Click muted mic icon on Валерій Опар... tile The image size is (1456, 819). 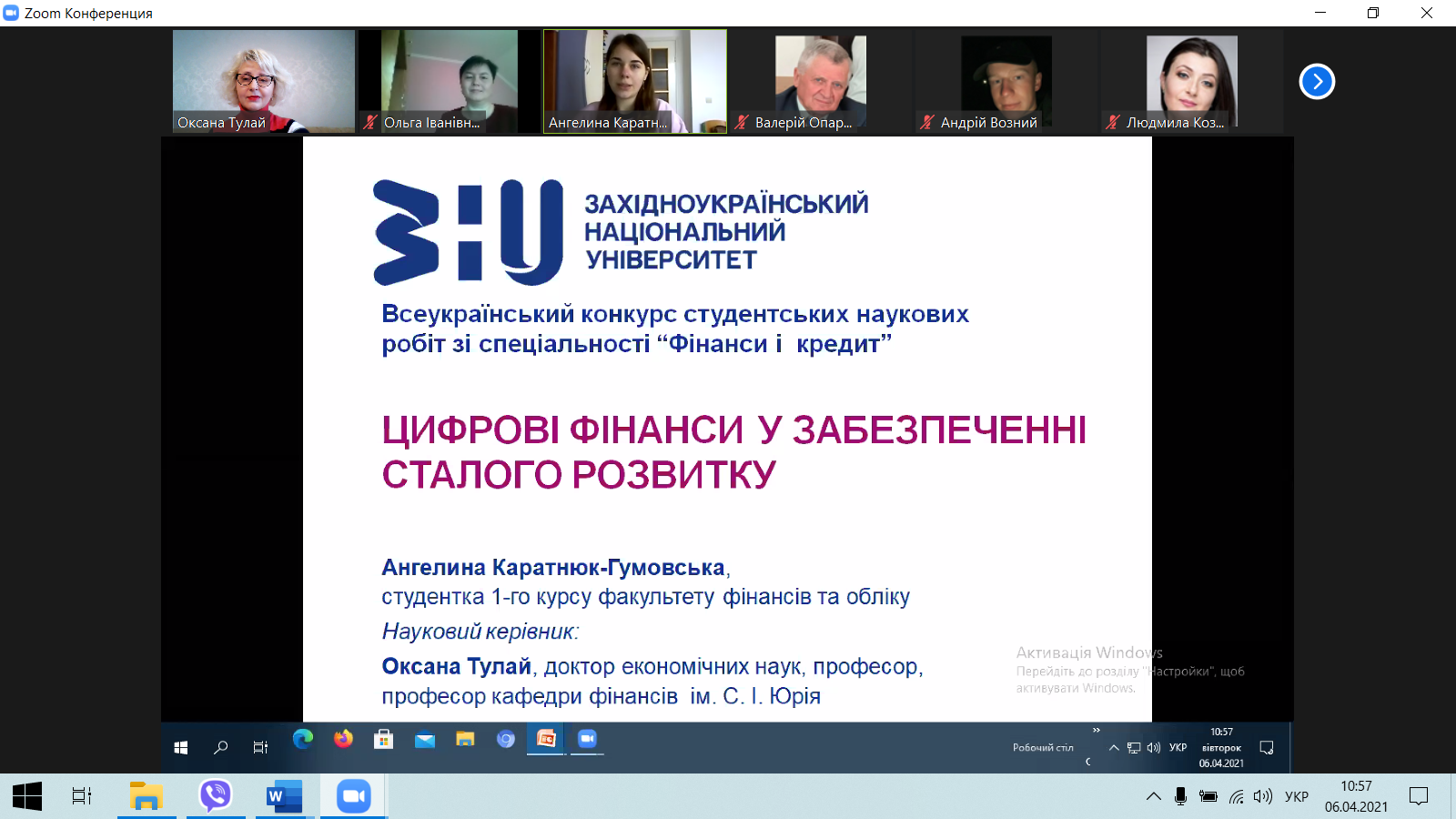pyautogui.click(x=742, y=122)
